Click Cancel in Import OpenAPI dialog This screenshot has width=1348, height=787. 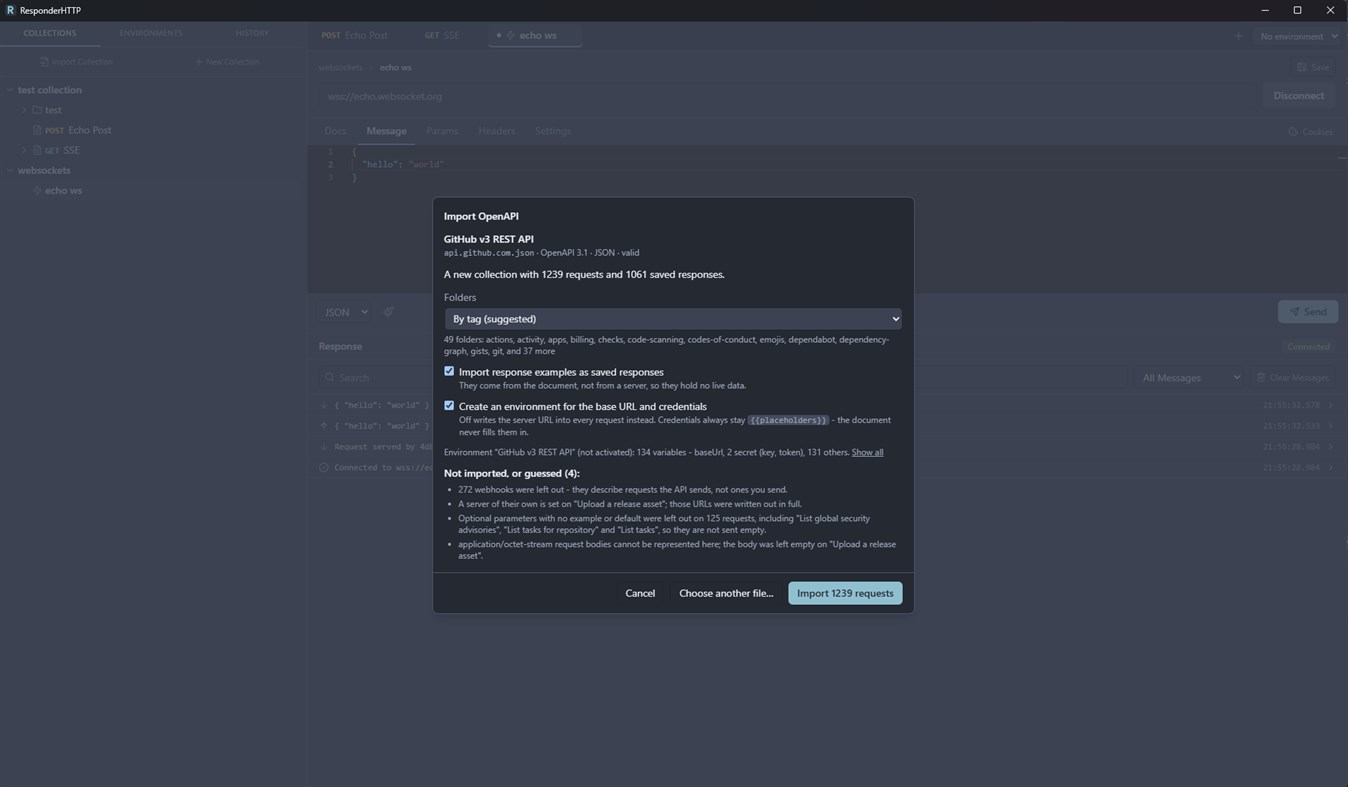(640, 593)
